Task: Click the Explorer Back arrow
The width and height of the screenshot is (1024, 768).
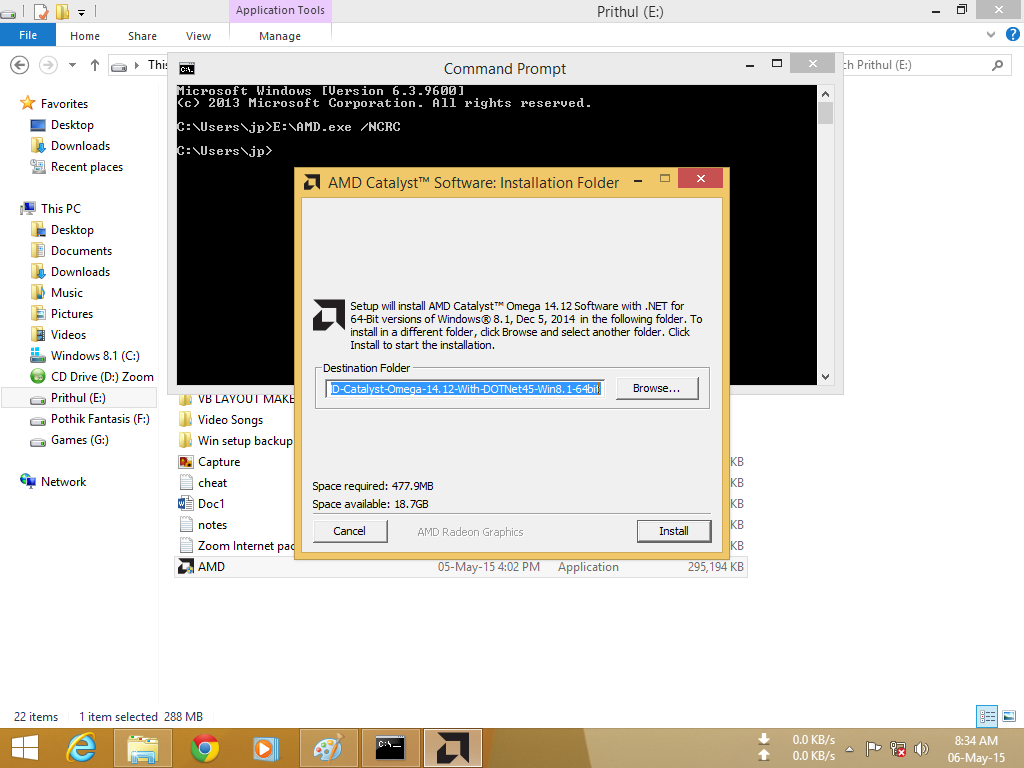Action: point(20,65)
